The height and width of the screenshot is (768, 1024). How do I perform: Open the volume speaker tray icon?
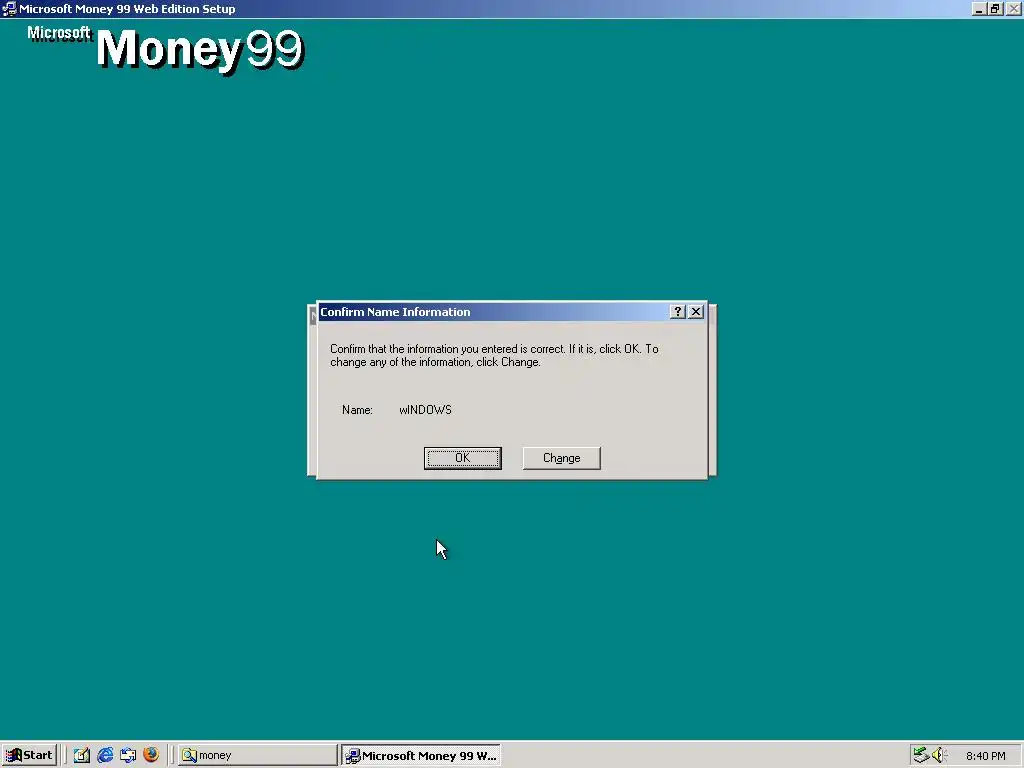coord(938,755)
